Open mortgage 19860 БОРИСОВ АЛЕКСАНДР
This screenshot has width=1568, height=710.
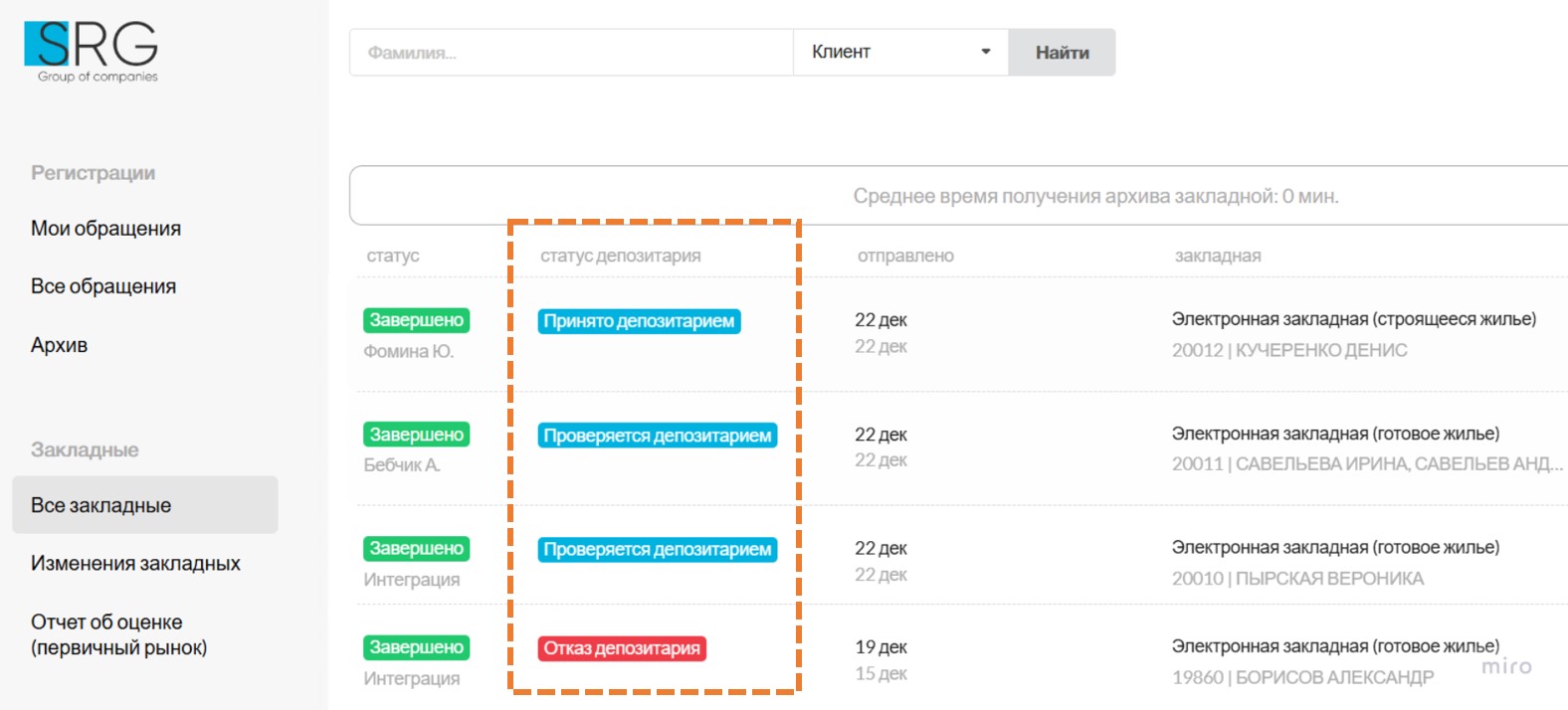coord(1302,677)
